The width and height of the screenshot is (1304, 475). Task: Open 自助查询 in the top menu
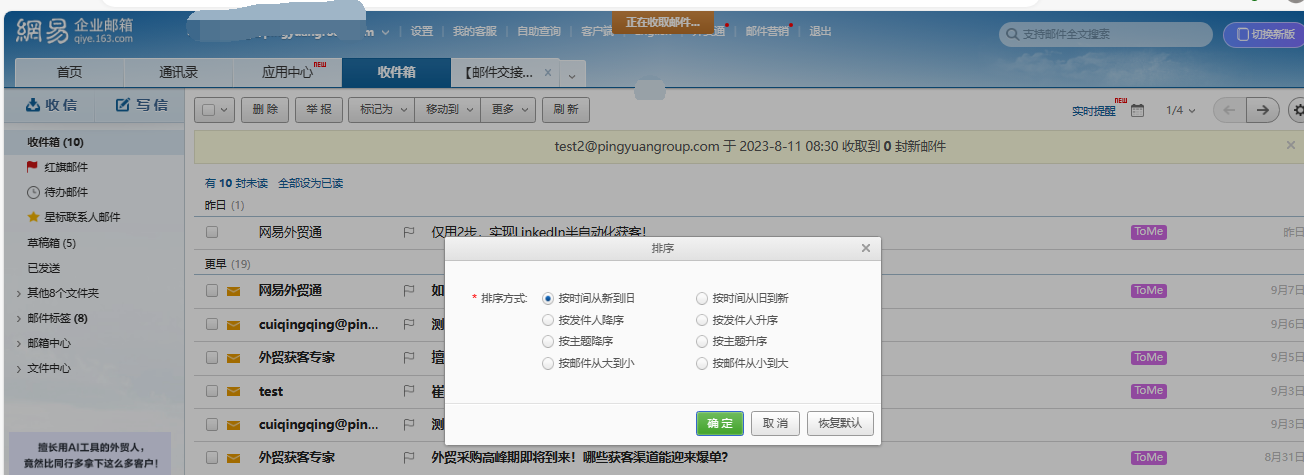click(539, 31)
